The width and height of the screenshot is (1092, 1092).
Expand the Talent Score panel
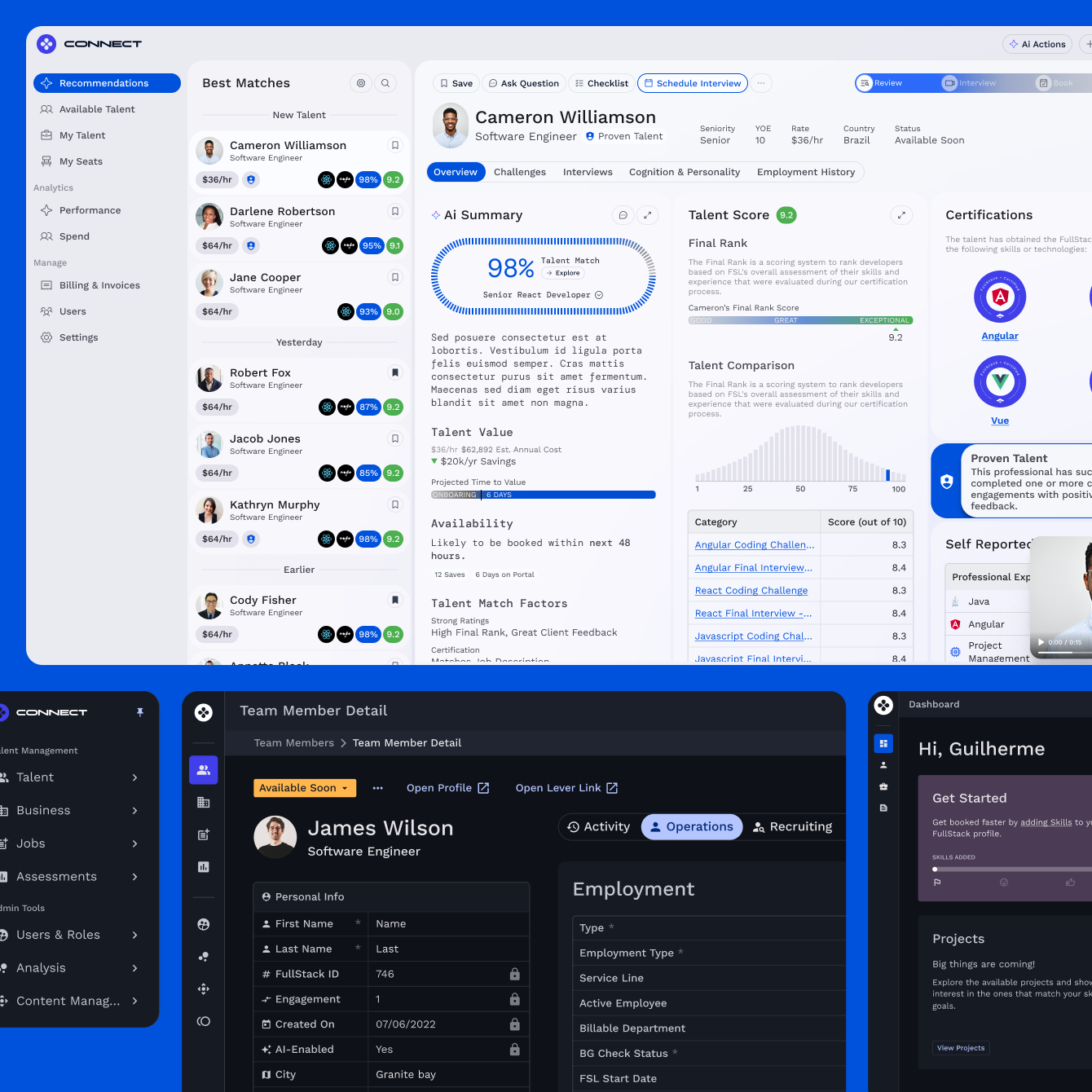[901, 215]
